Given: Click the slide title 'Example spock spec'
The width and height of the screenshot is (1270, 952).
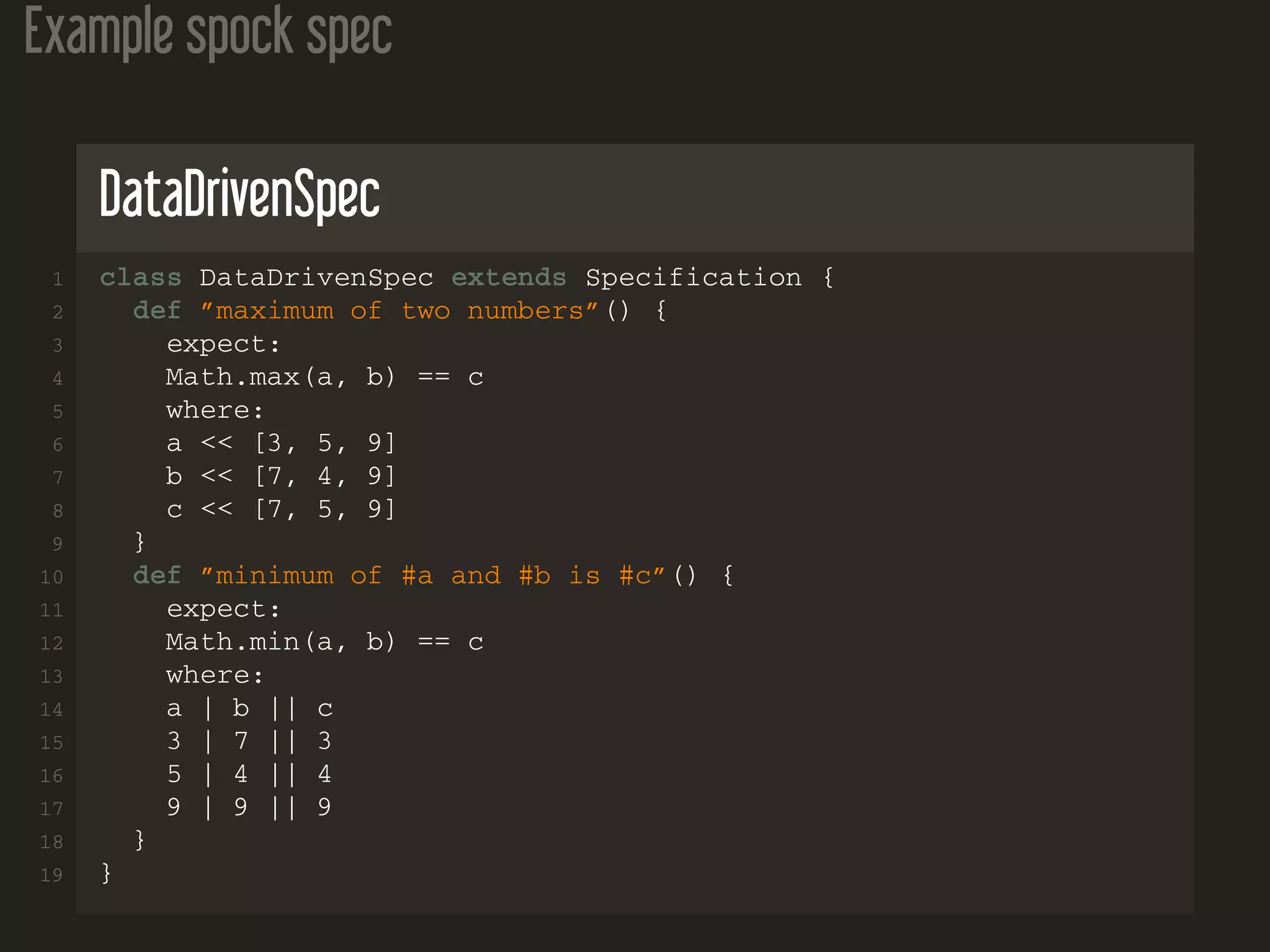Looking at the screenshot, I should pyautogui.click(x=208, y=32).
